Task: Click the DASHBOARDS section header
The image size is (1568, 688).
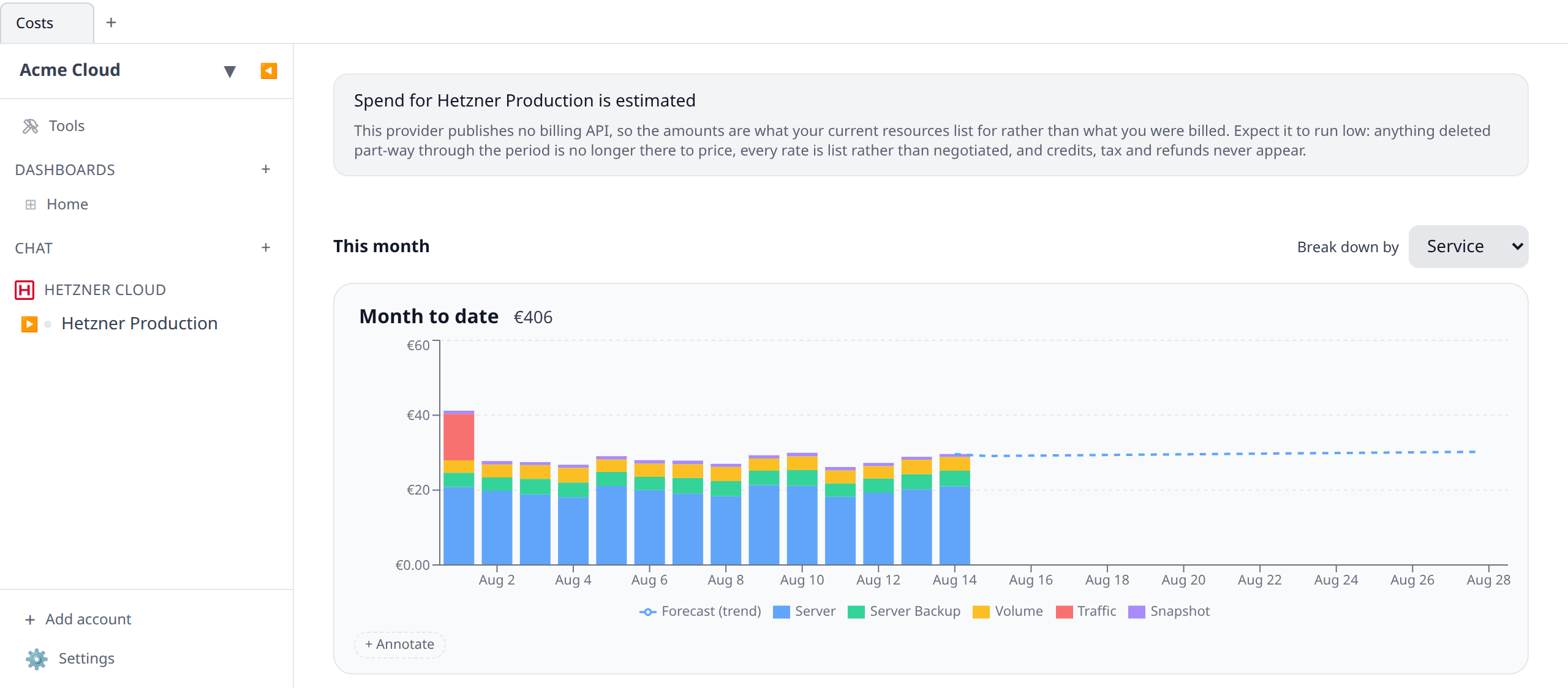Action: click(x=65, y=170)
